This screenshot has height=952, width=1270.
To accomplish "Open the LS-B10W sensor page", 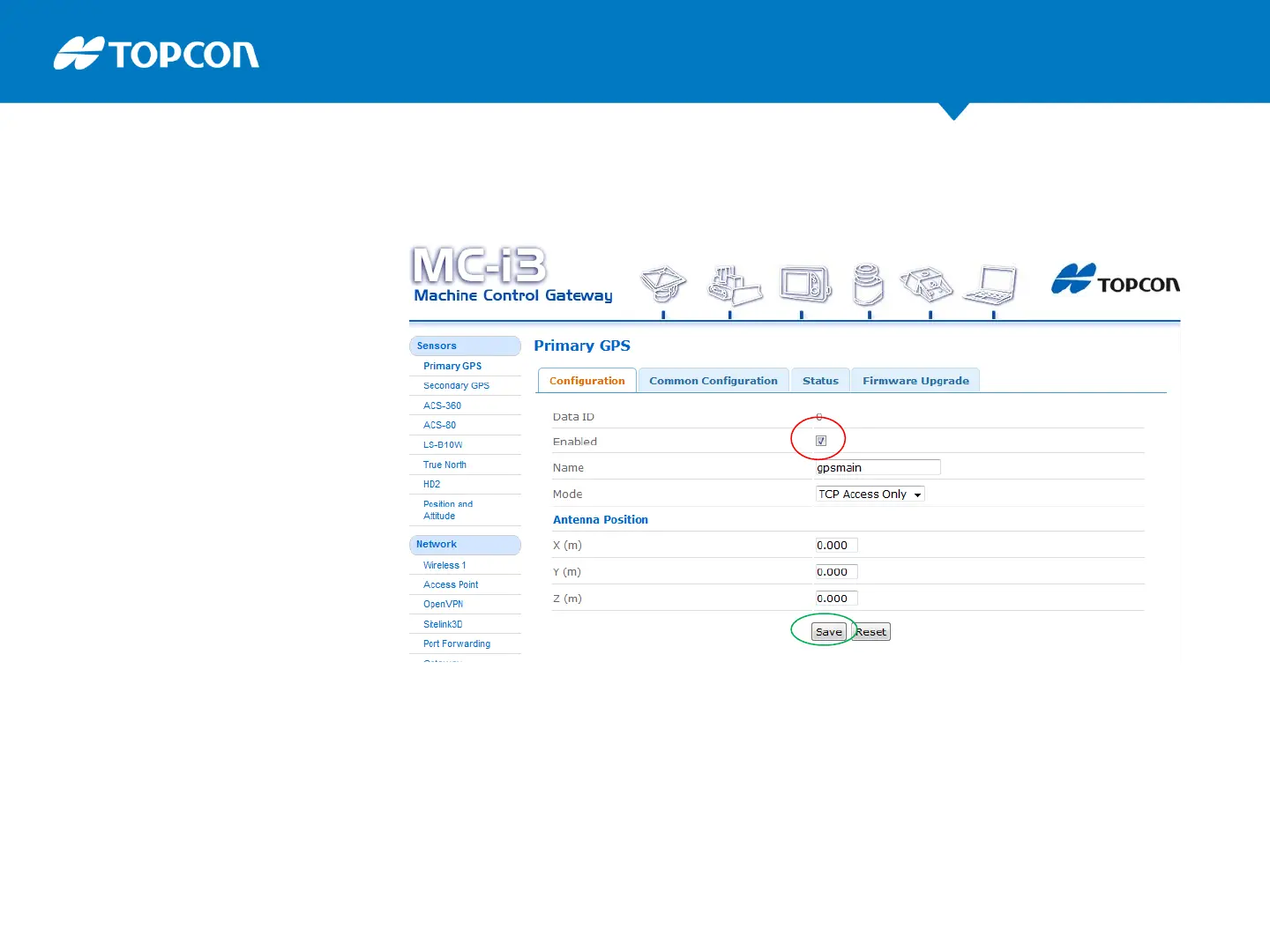I will point(443,445).
